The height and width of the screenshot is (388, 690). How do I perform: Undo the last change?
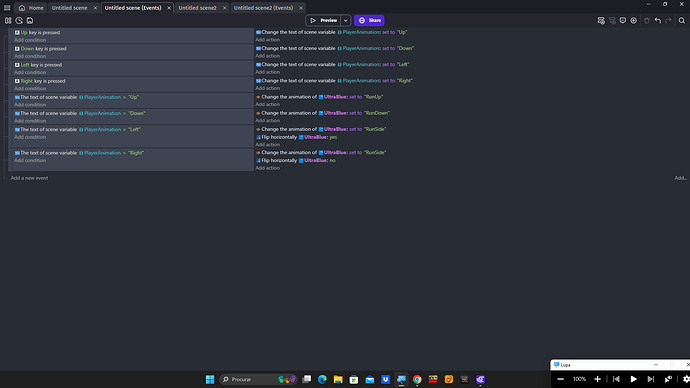pyautogui.click(x=658, y=20)
